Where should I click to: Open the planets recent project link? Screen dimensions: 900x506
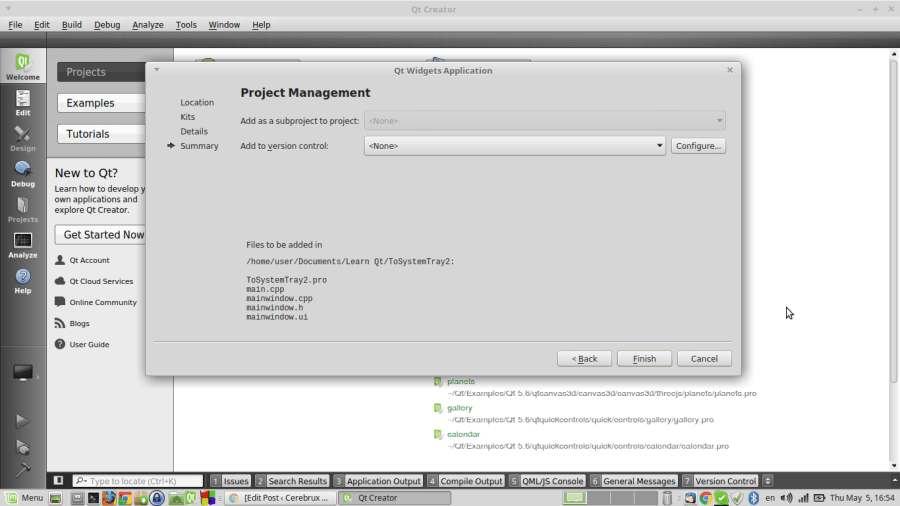(461, 382)
